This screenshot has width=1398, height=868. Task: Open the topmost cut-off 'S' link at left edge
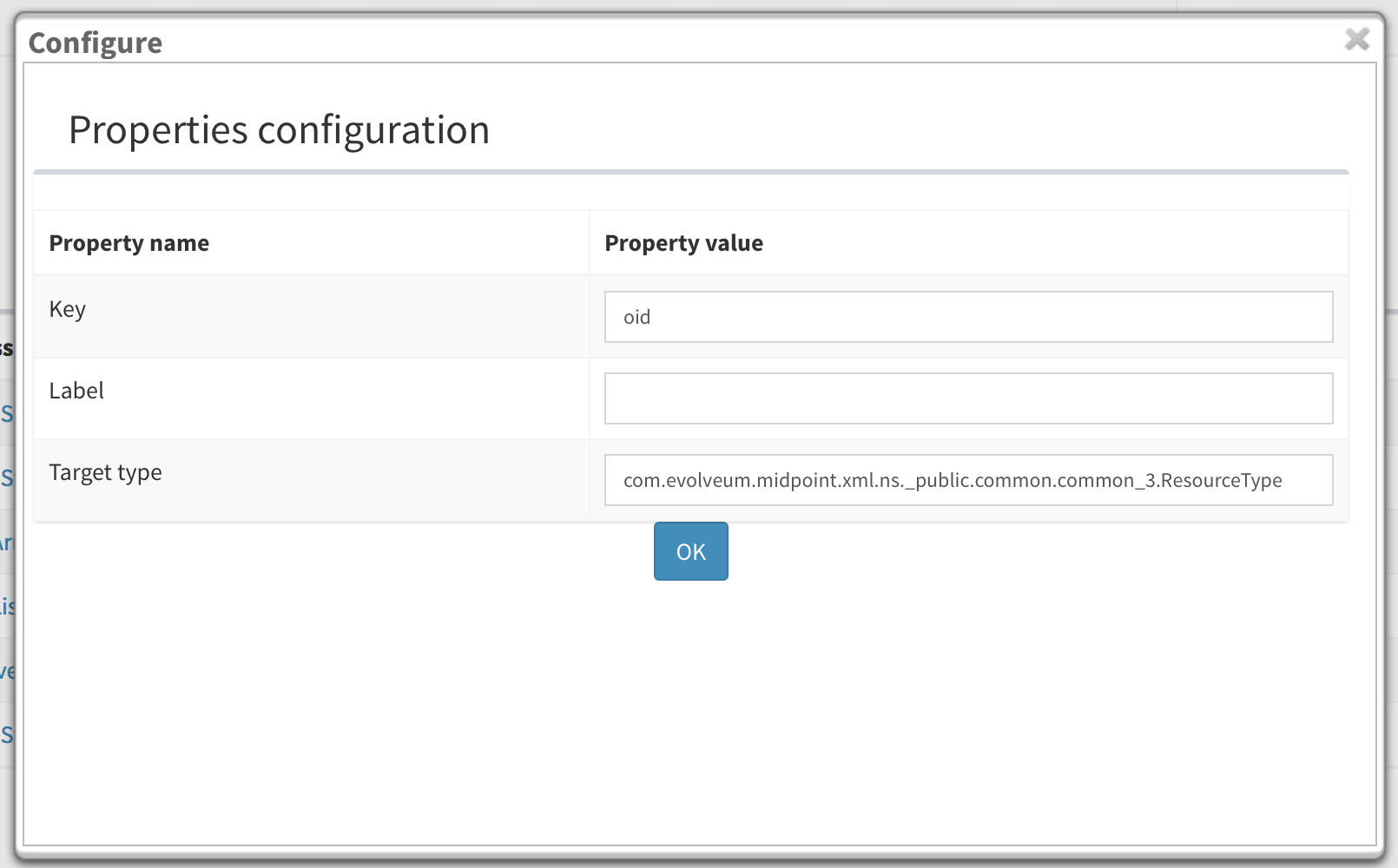click(7, 414)
